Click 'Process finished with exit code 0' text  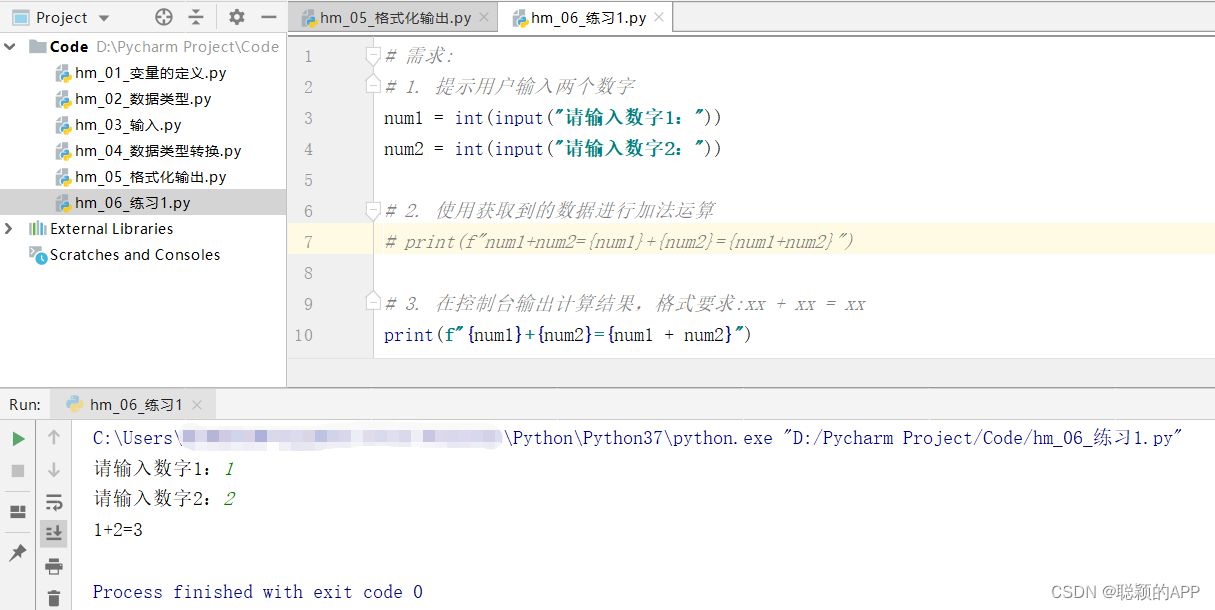pos(258,592)
